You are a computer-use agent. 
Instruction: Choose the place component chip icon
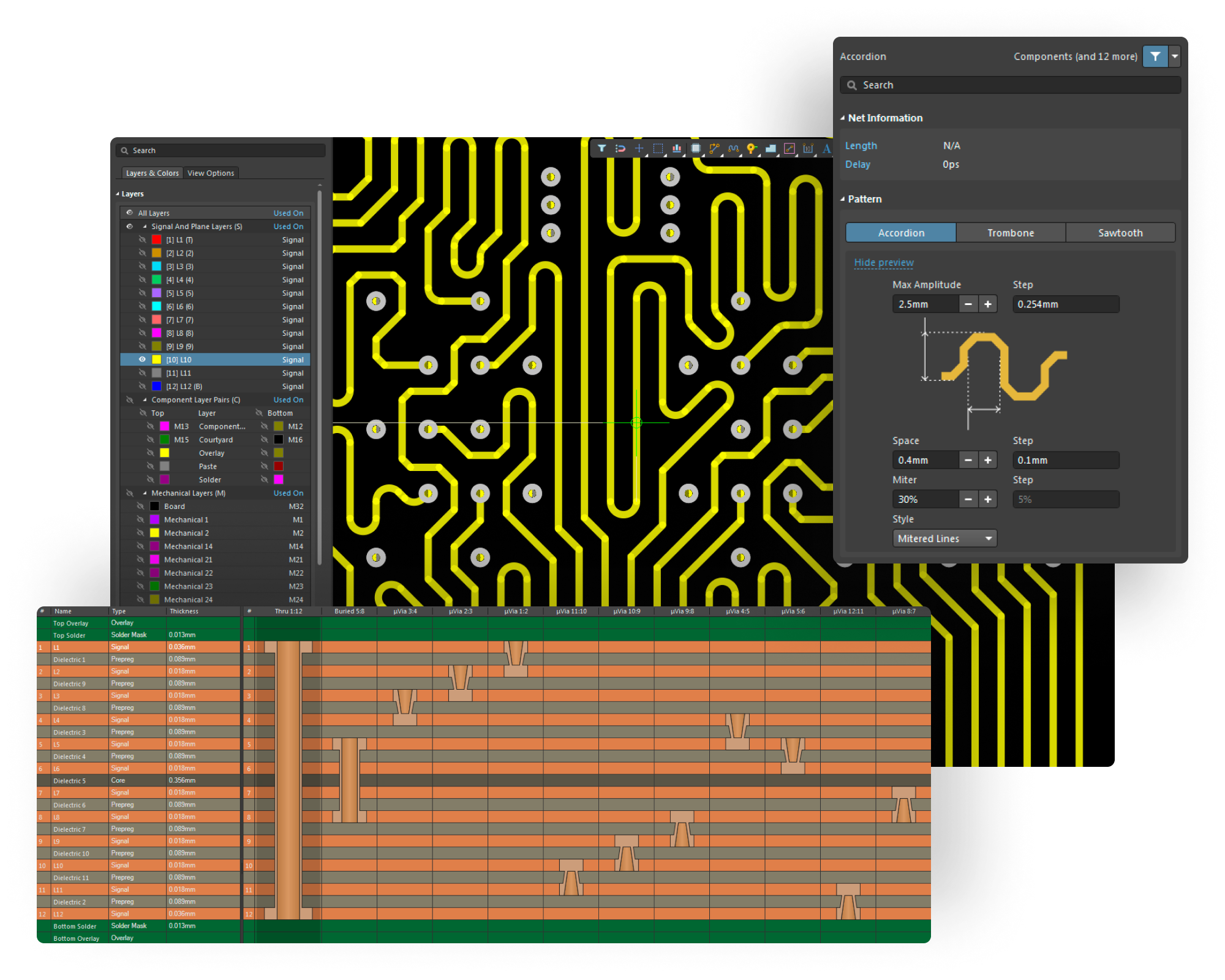click(696, 148)
